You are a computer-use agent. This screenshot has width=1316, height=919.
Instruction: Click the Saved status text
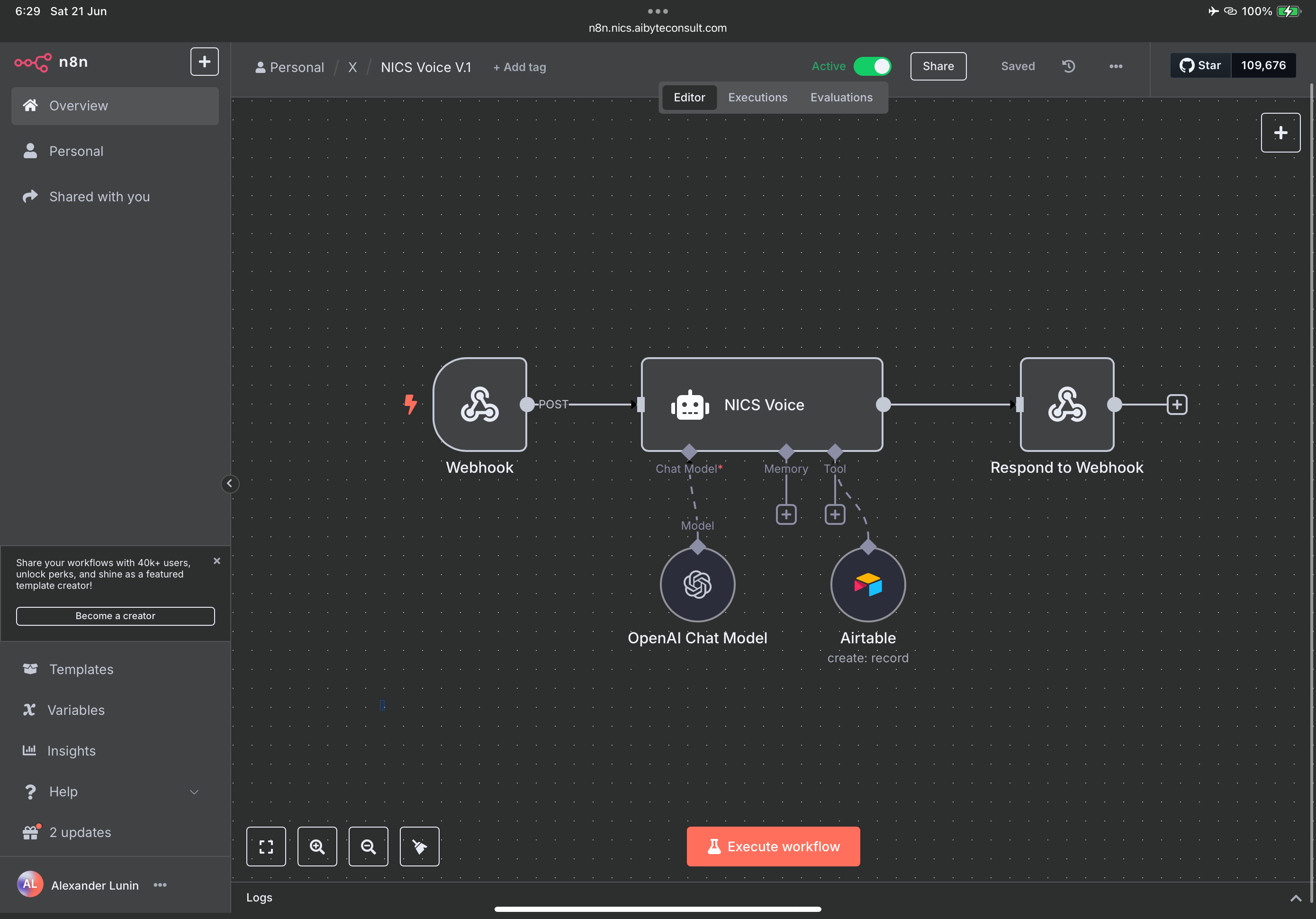[1018, 66]
